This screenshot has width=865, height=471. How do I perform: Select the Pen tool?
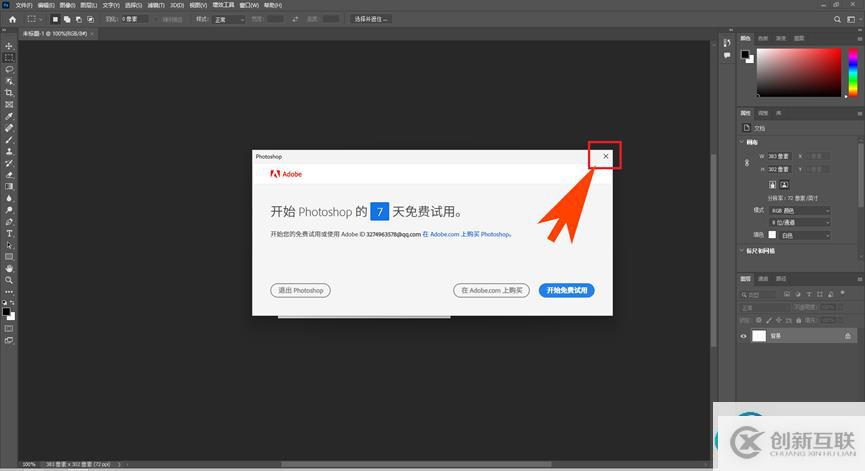pyautogui.click(x=9, y=222)
